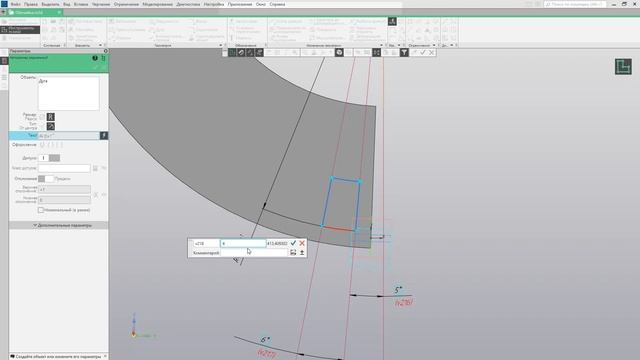Click the lower deviation field

pyautogui.click(x=64, y=200)
